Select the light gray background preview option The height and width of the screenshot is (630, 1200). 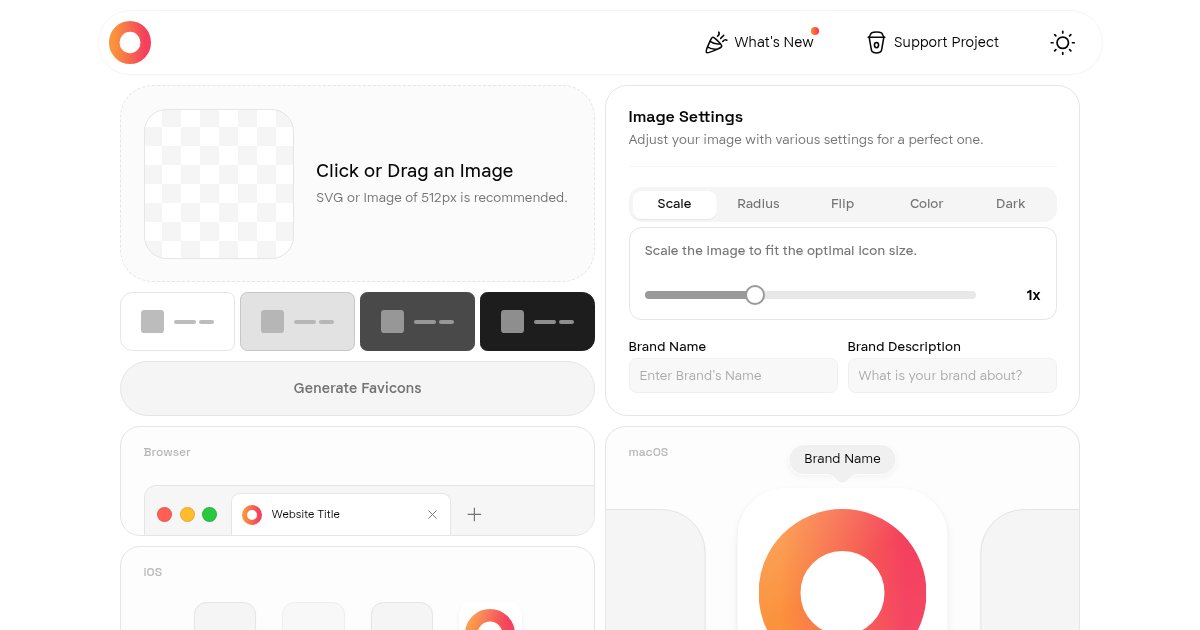[297, 321]
